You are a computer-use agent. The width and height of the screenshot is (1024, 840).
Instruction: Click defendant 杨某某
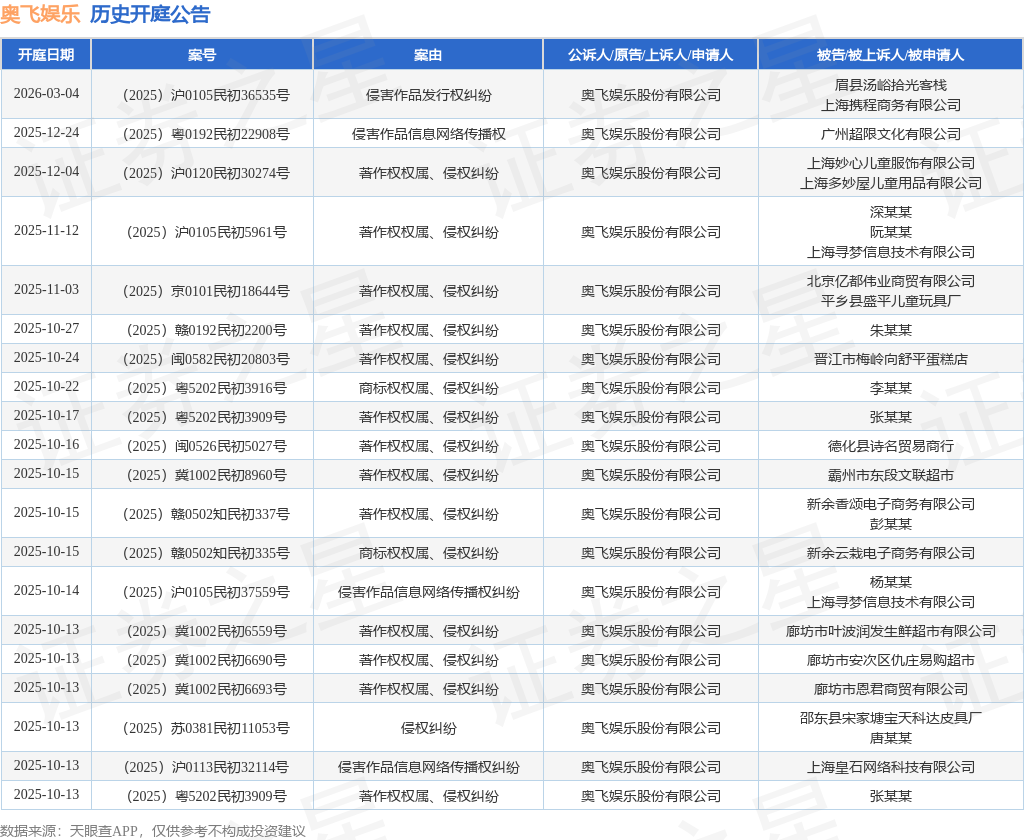click(x=891, y=582)
